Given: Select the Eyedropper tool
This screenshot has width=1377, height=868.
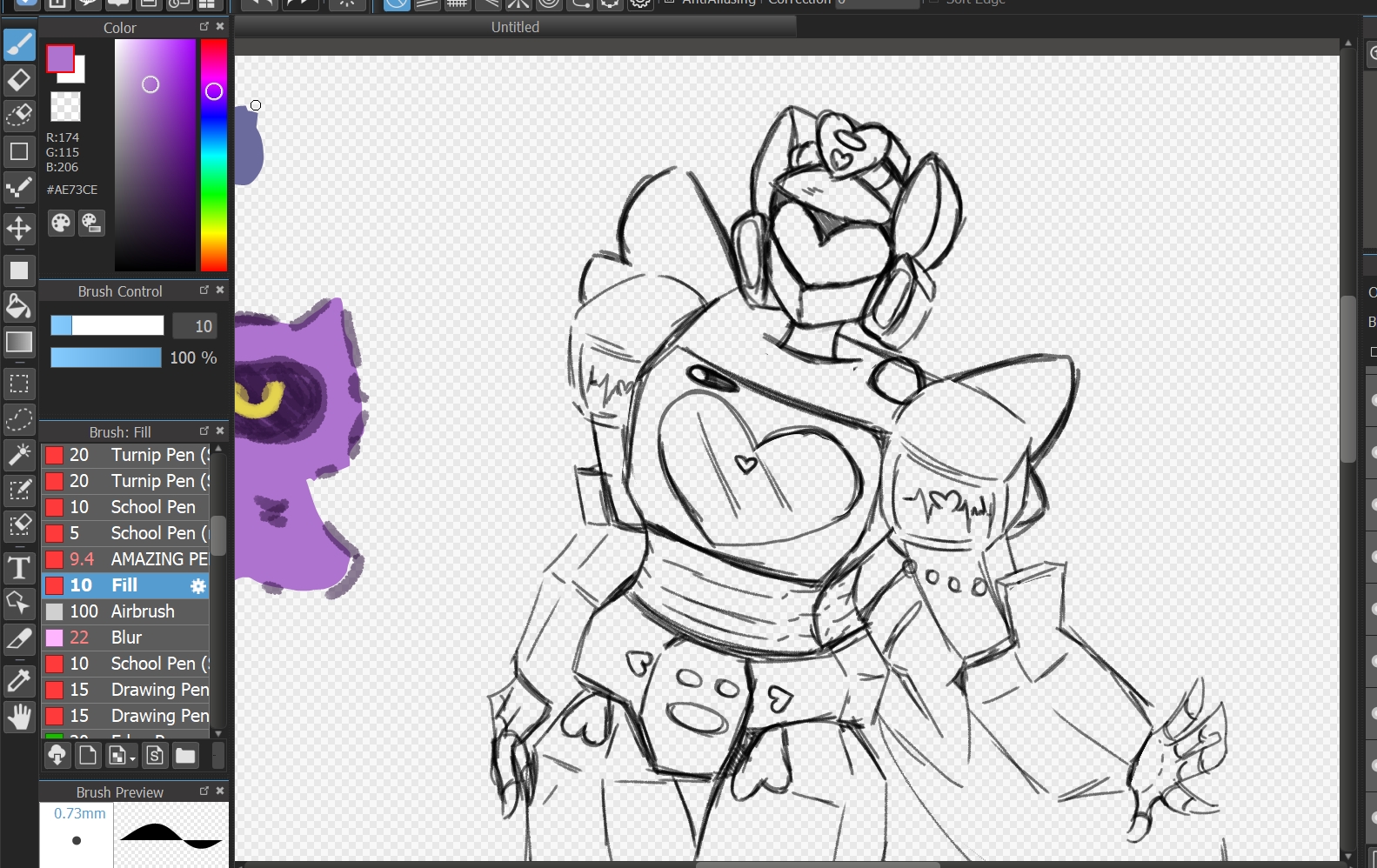Looking at the screenshot, I should coord(19,679).
